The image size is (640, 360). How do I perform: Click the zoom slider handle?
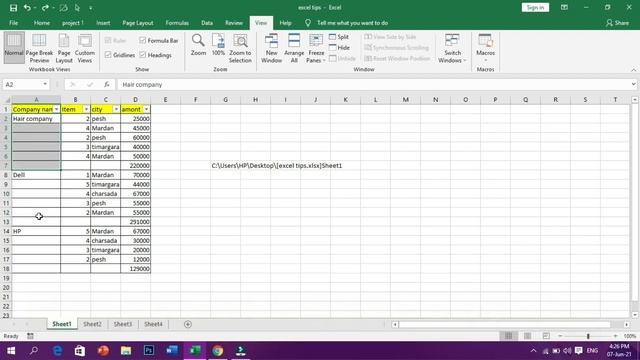pos(588,336)
